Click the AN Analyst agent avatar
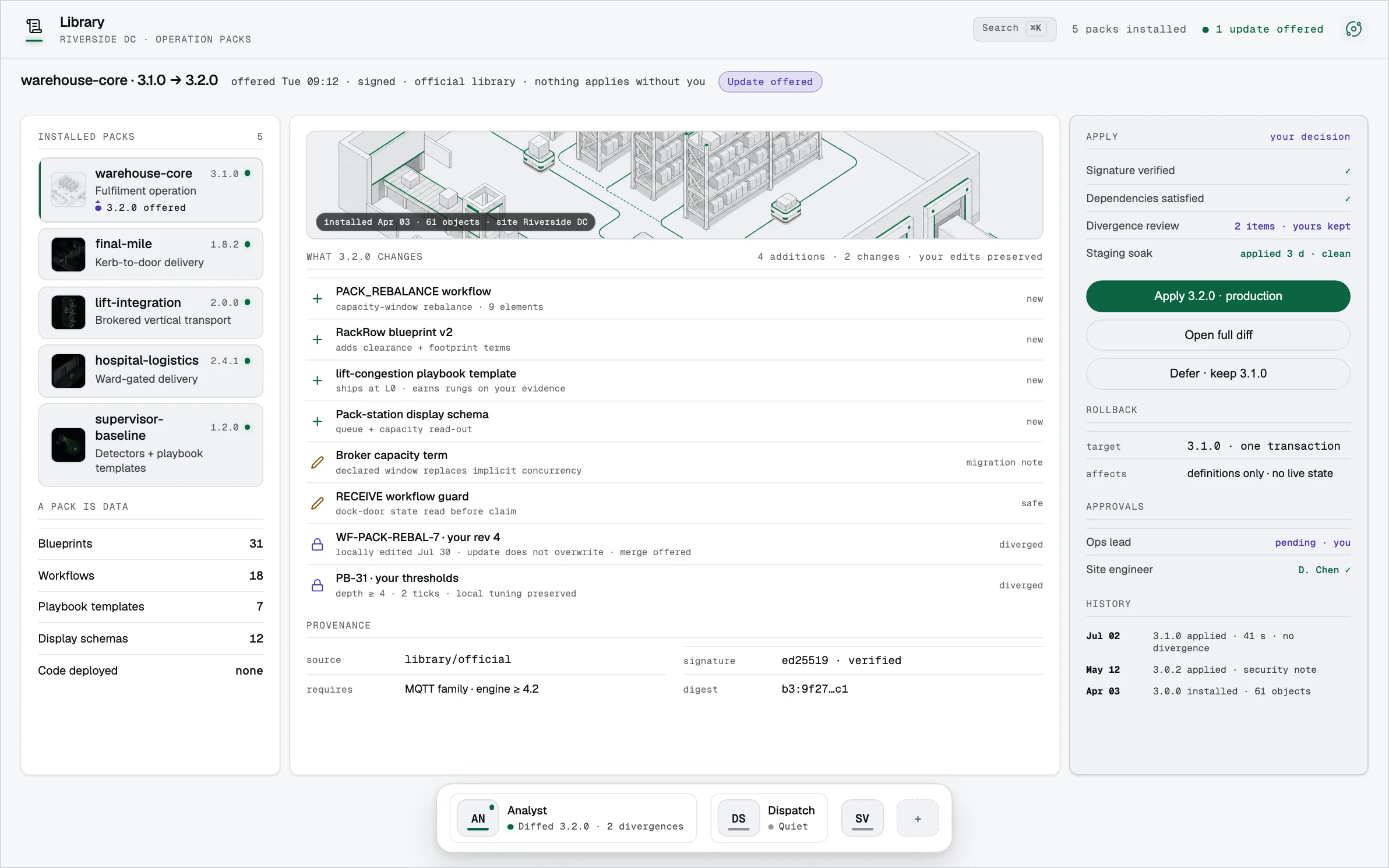Viewport: 1389px width, 868px height. (478, 818)
